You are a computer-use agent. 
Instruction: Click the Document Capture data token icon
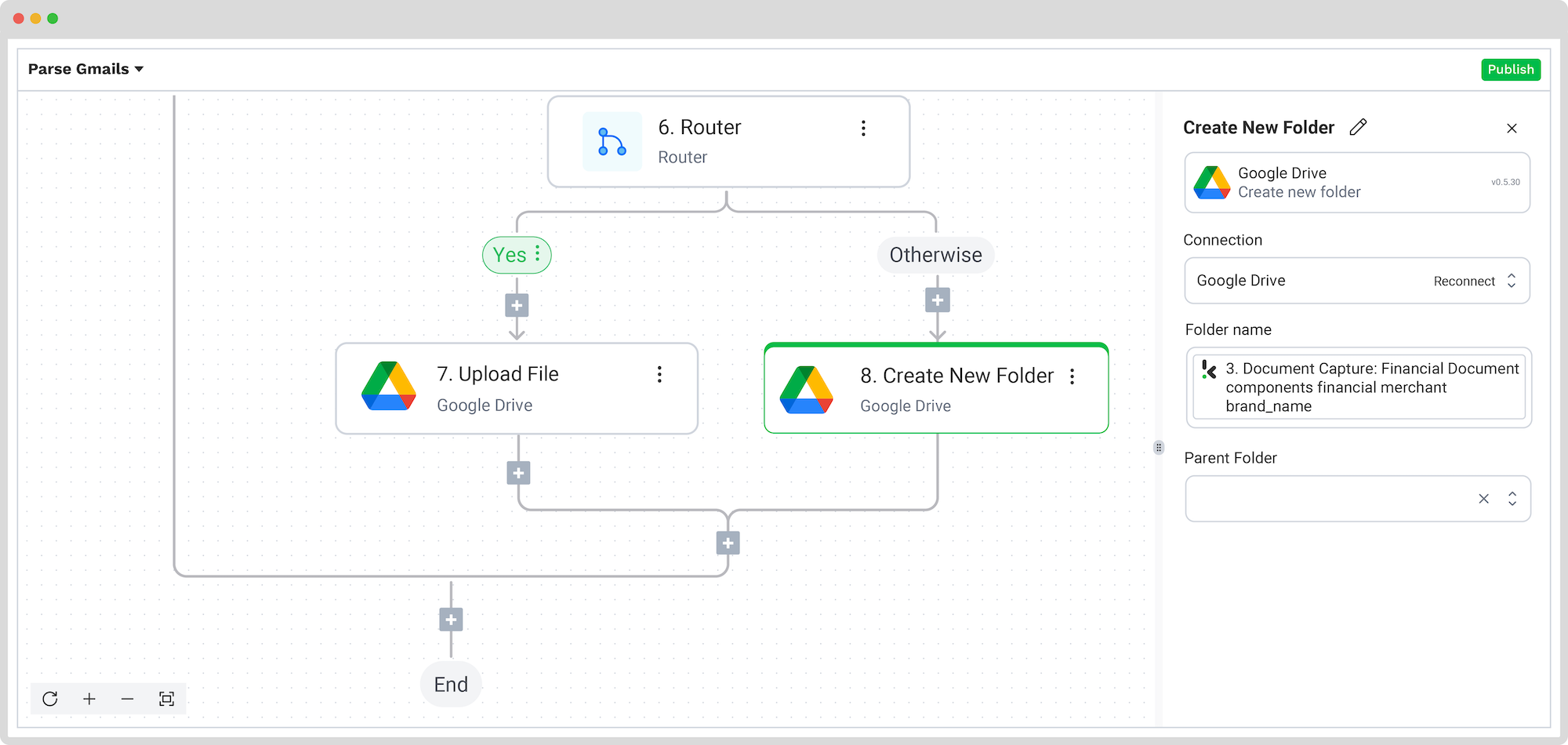(x=1210, y=369)
